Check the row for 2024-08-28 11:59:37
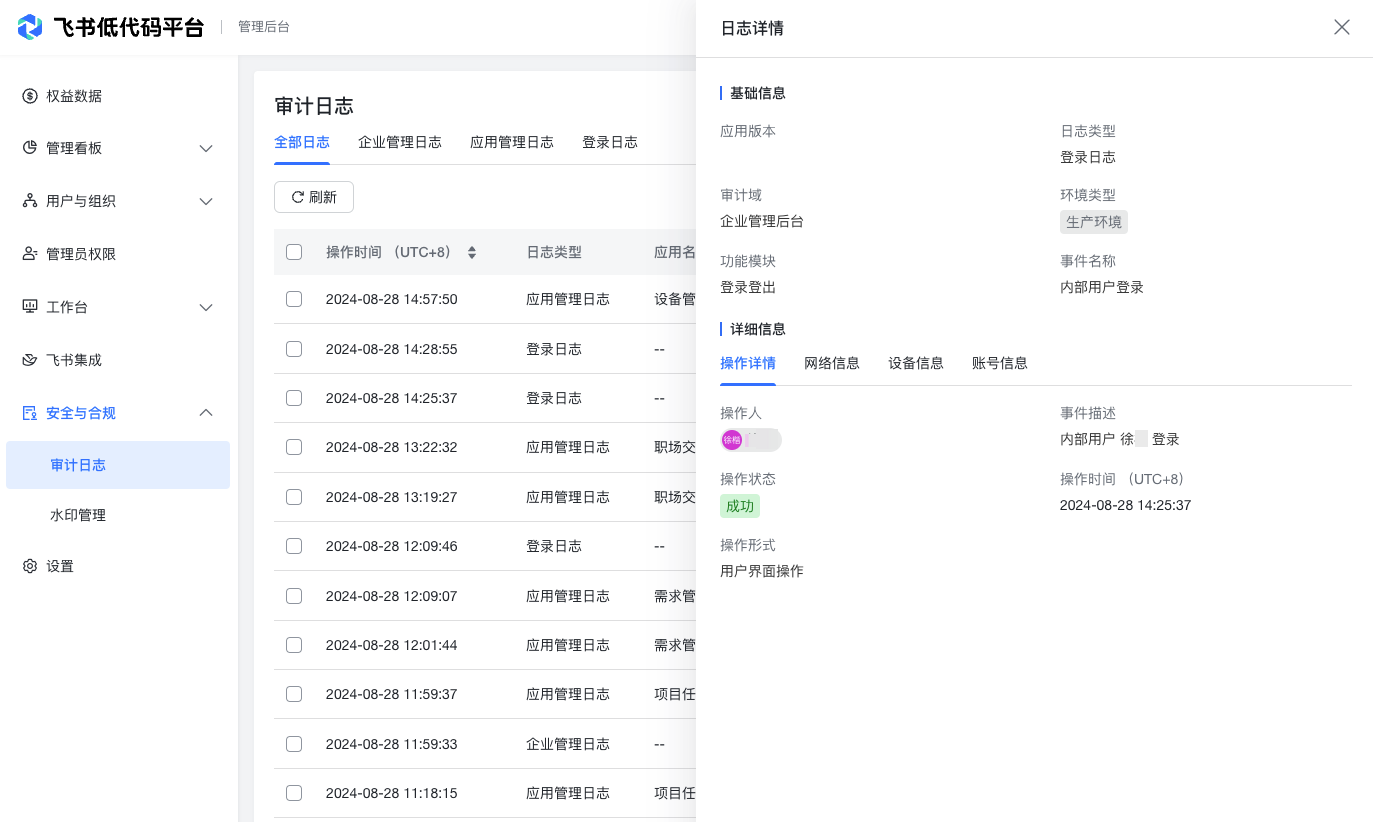 pos(294,694)
